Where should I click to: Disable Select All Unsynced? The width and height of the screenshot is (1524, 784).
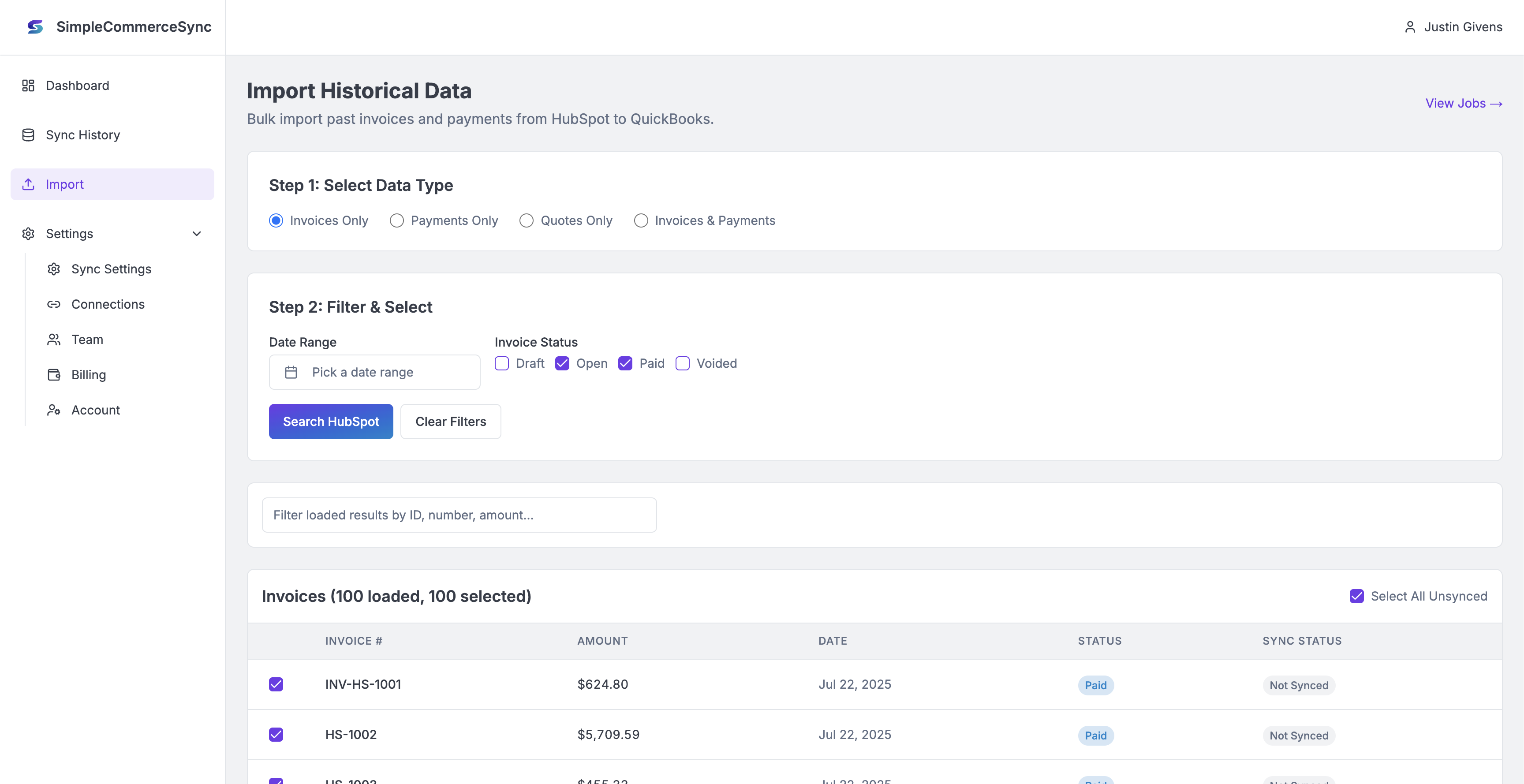(1357, 597)
